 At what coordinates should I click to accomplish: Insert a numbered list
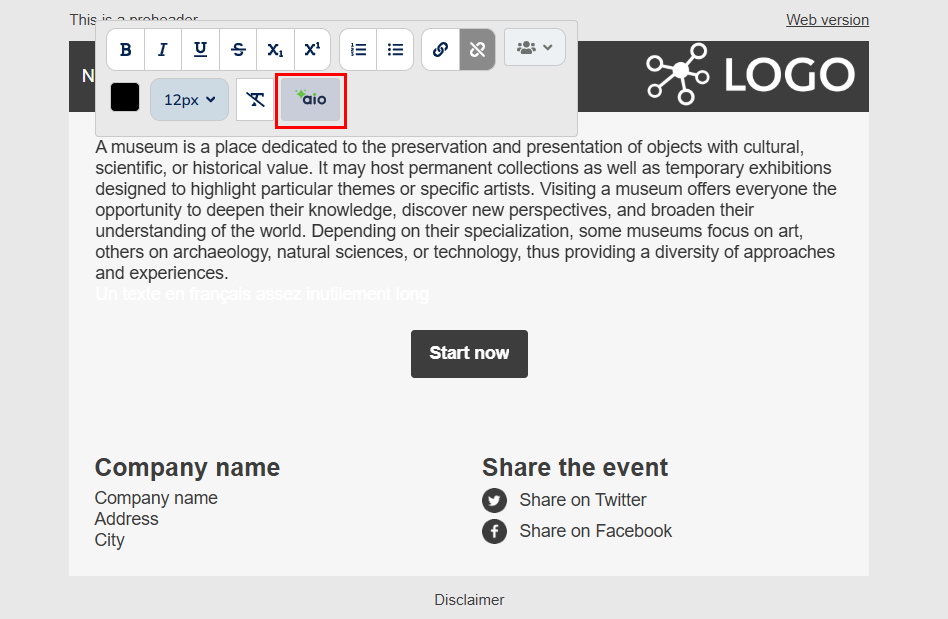pyautogui.click(x=358, y=50)
